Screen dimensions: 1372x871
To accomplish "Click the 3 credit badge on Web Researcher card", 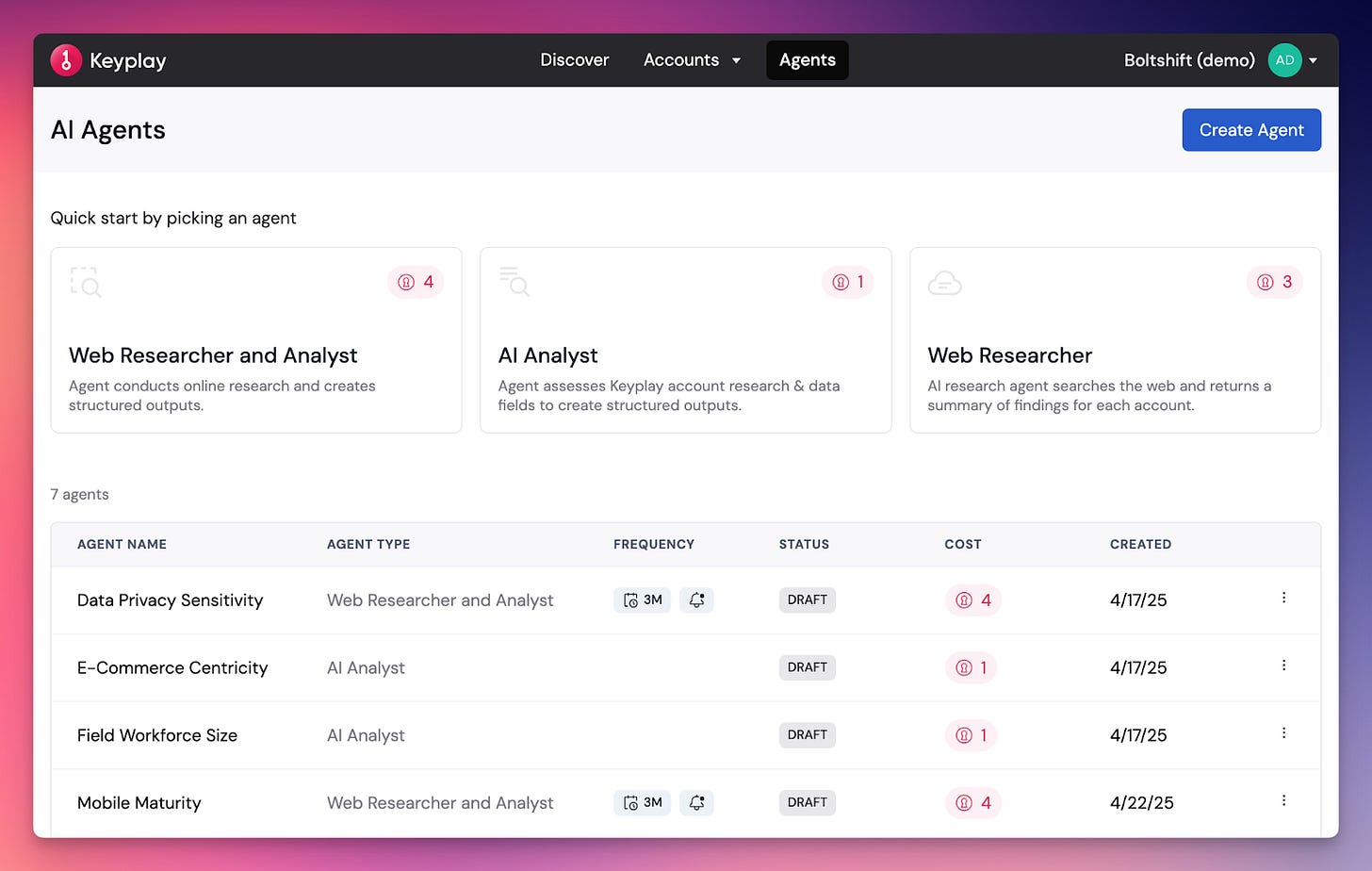I will coord(1275,282).
